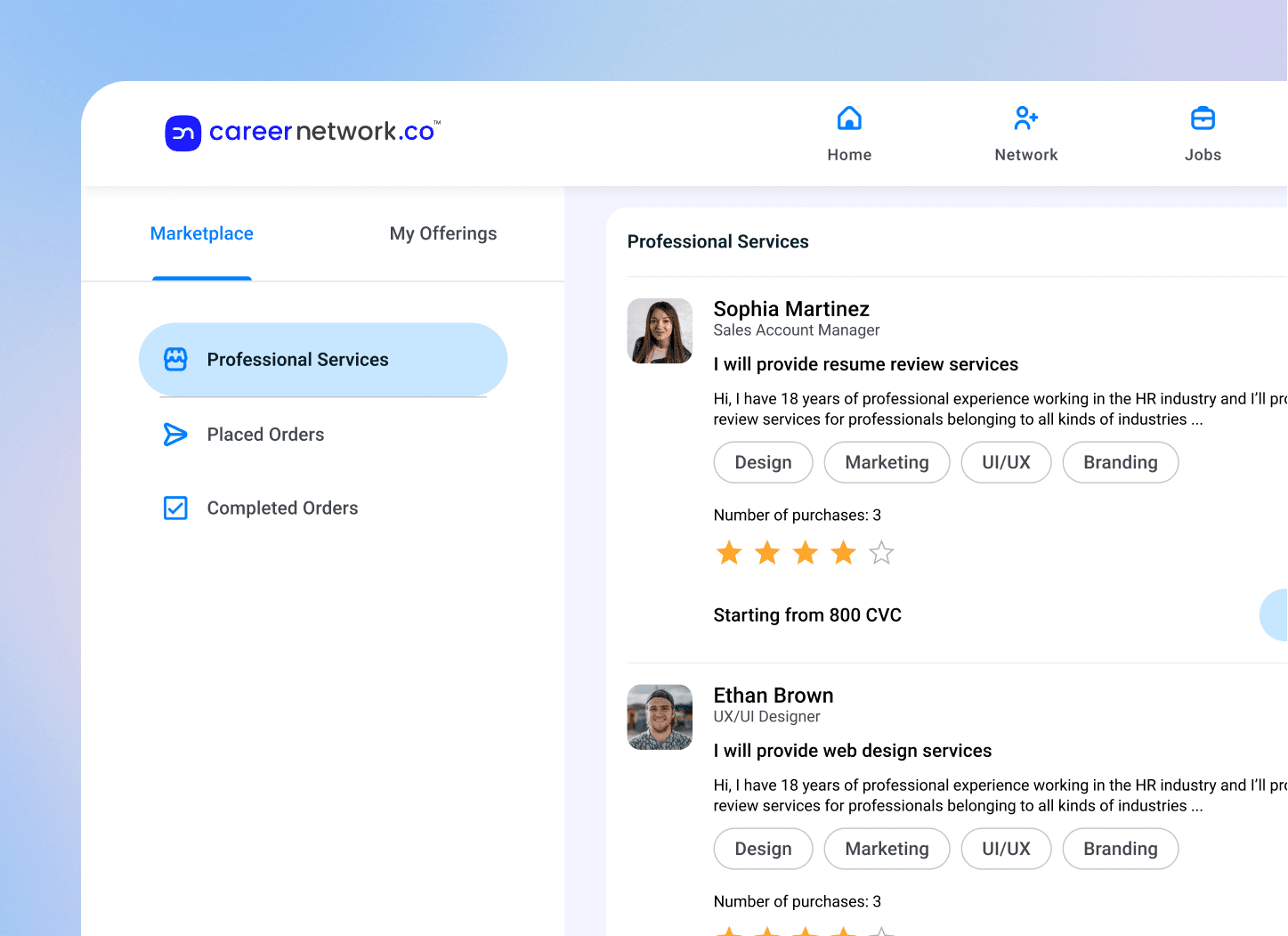The image size is (1288, 936).
Task: Click "Starting from 800 CVC" text
Action: [x=807, y=615]
